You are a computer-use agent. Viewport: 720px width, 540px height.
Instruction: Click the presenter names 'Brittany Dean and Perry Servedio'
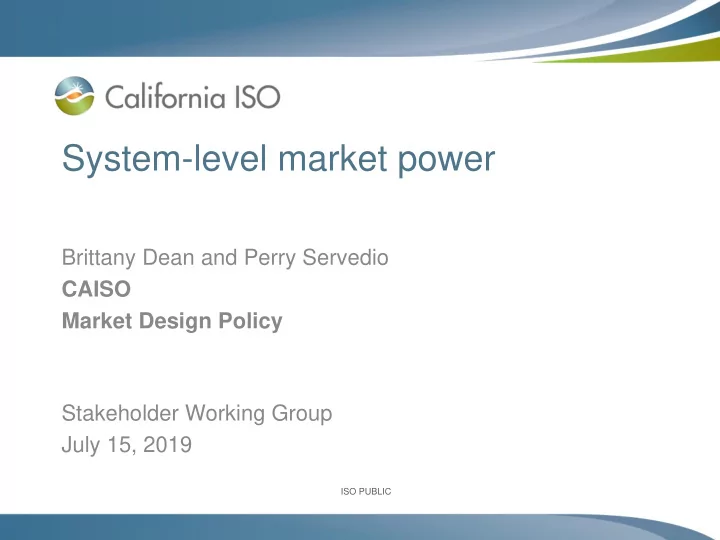[225, 258]
